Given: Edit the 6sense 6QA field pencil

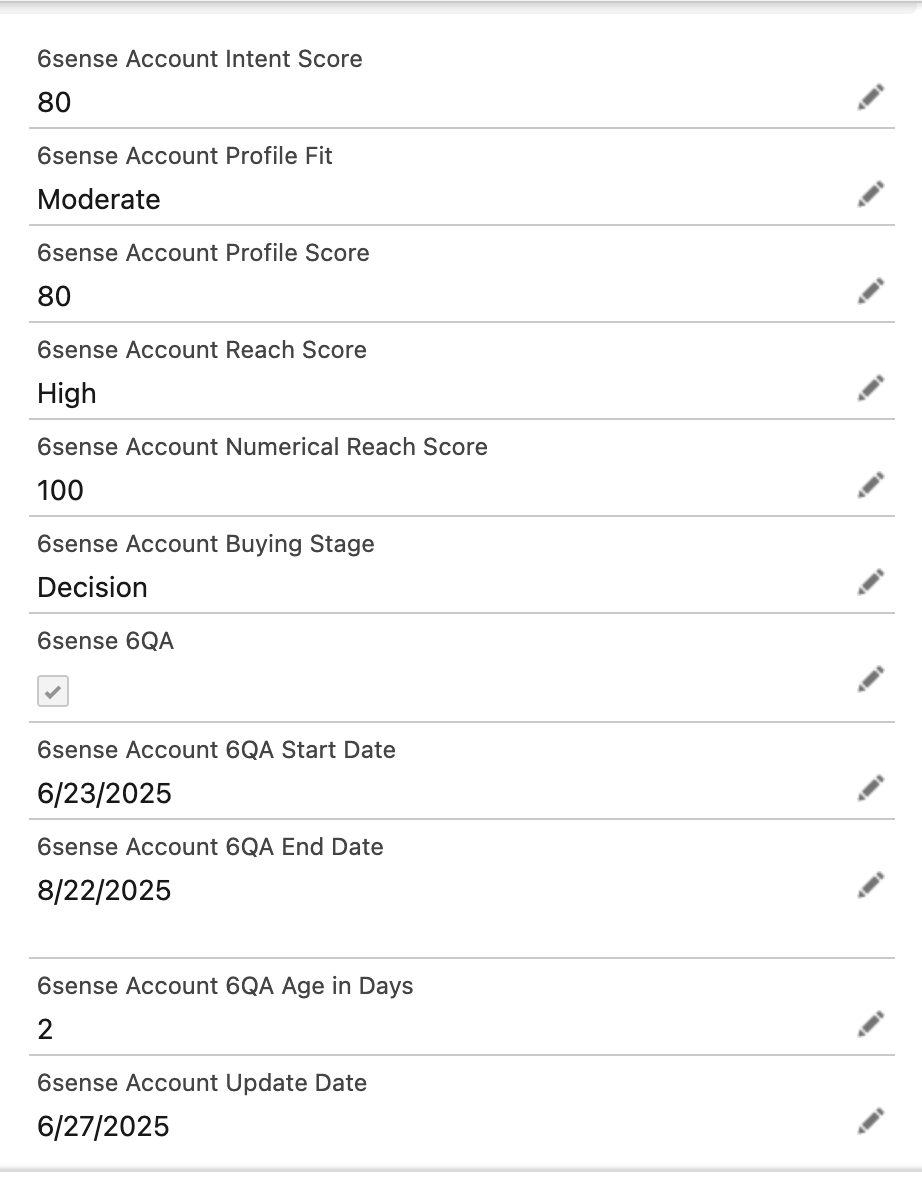Looking at the screenshot, I should coord(871,679).
